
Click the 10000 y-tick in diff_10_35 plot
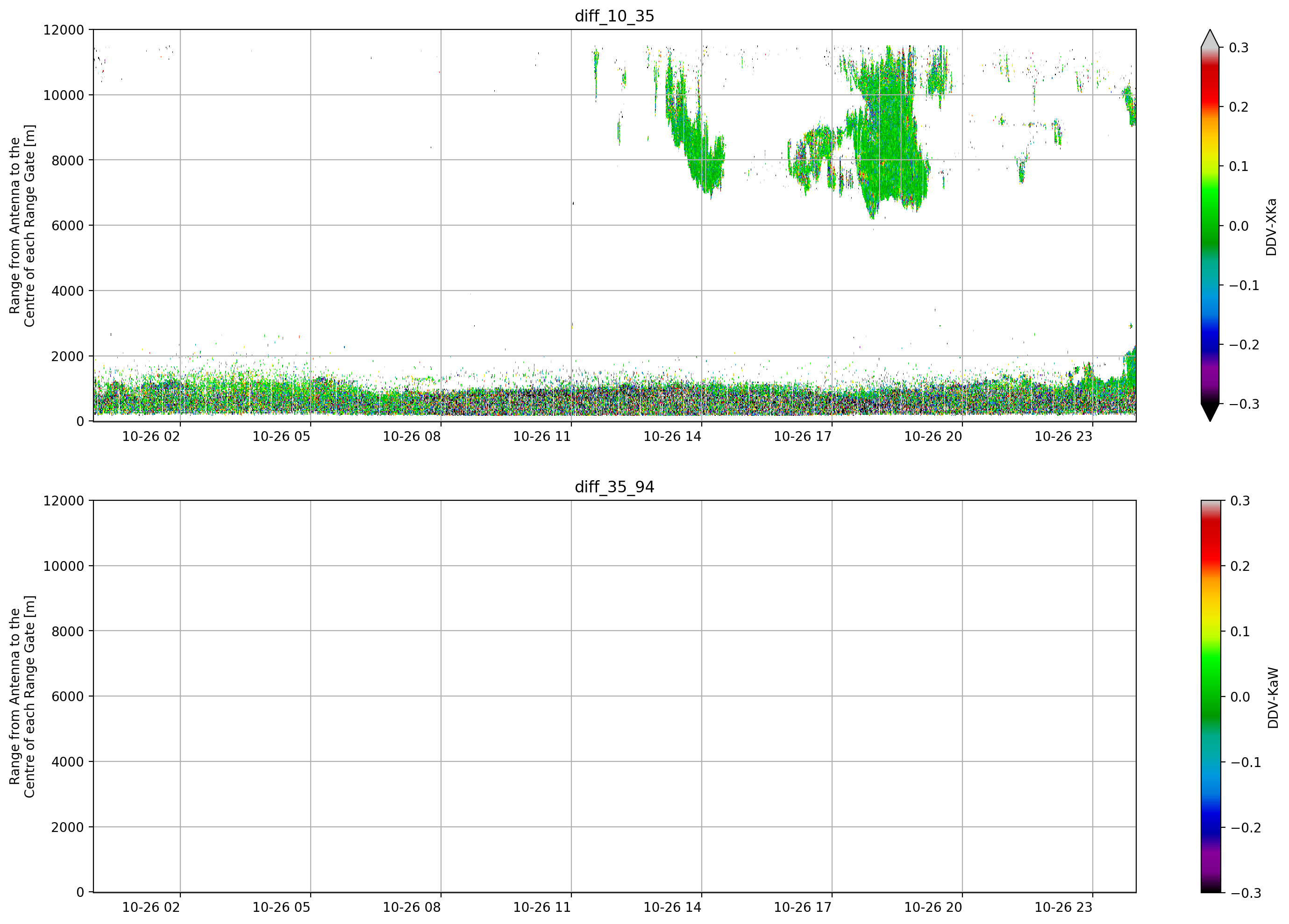tap(64, 95)
